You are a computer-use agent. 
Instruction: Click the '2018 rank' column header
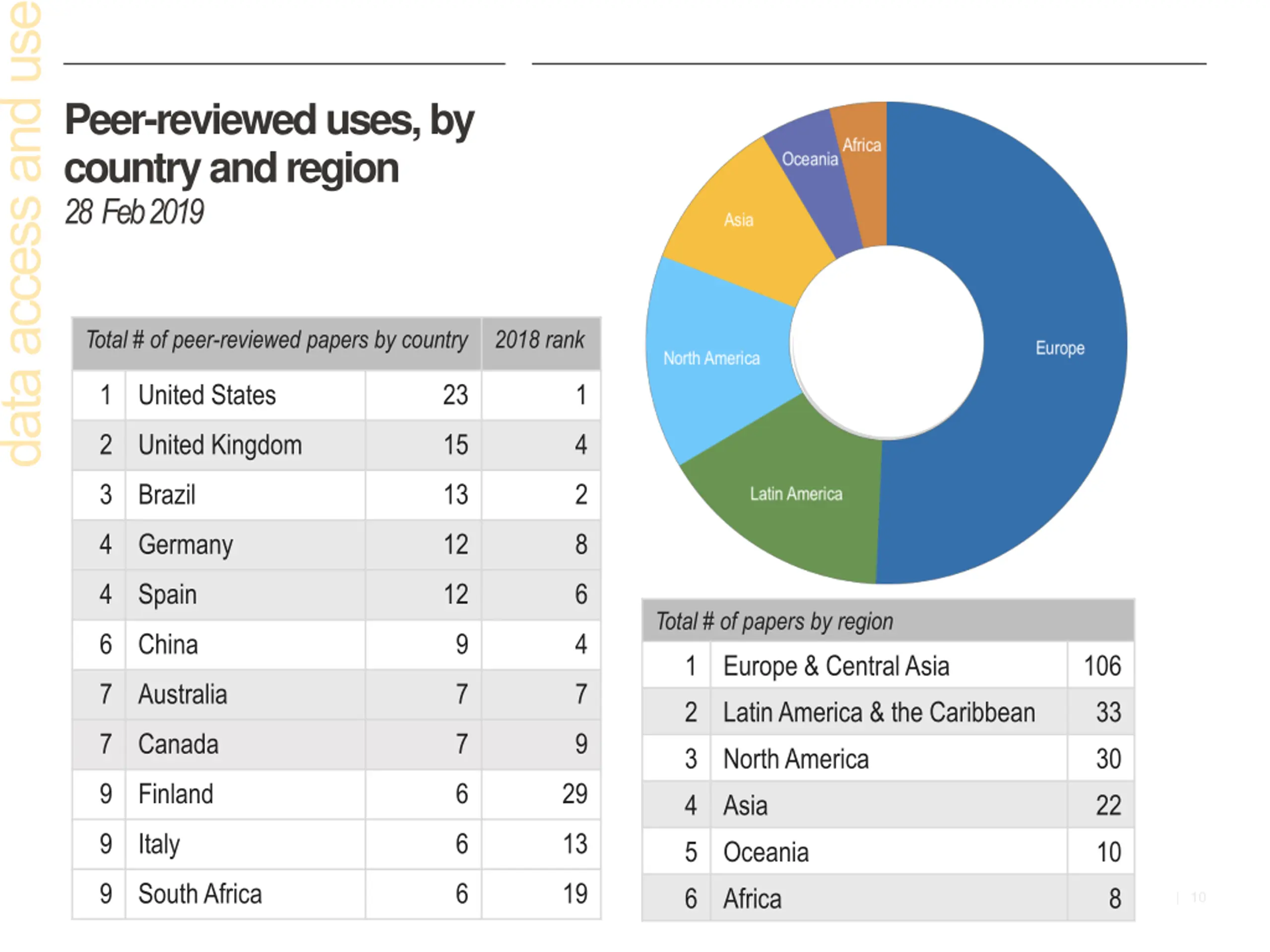(x=540, y=340)
